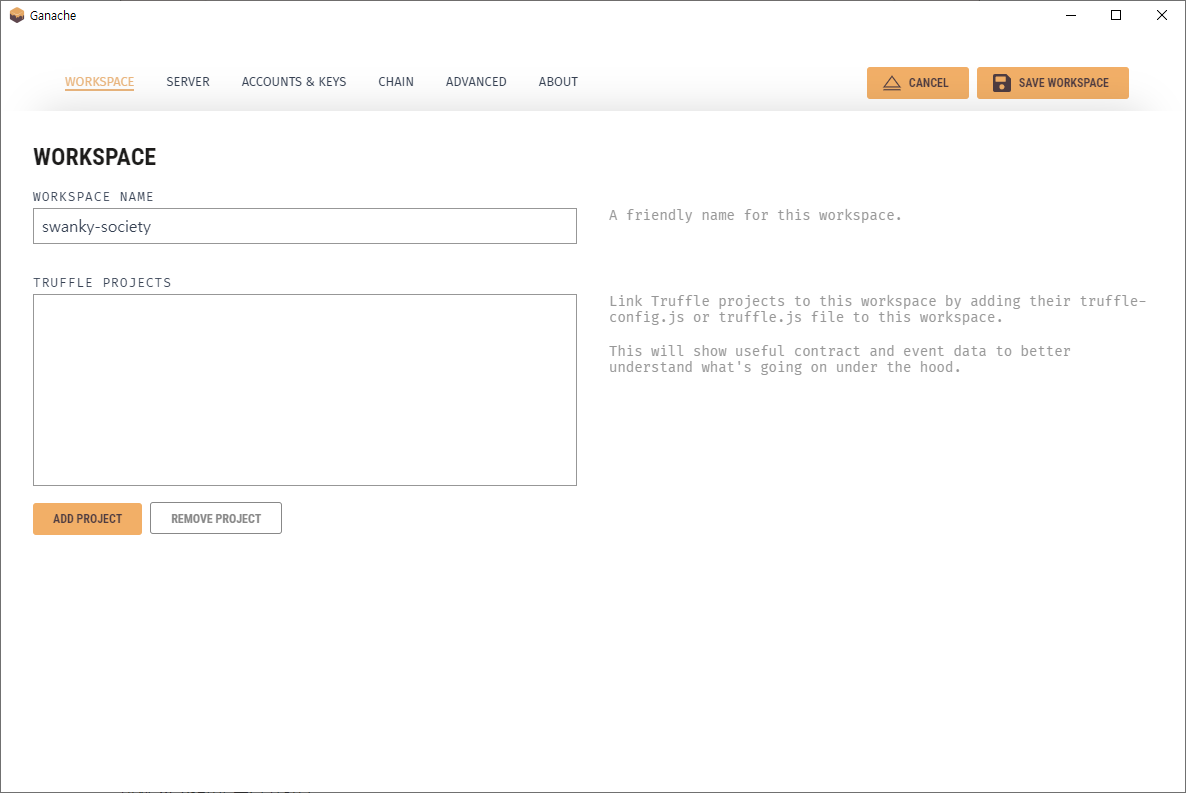1186x793 pixels.
Task: Maximize the Ganache window
Action: pos(1116,15)
